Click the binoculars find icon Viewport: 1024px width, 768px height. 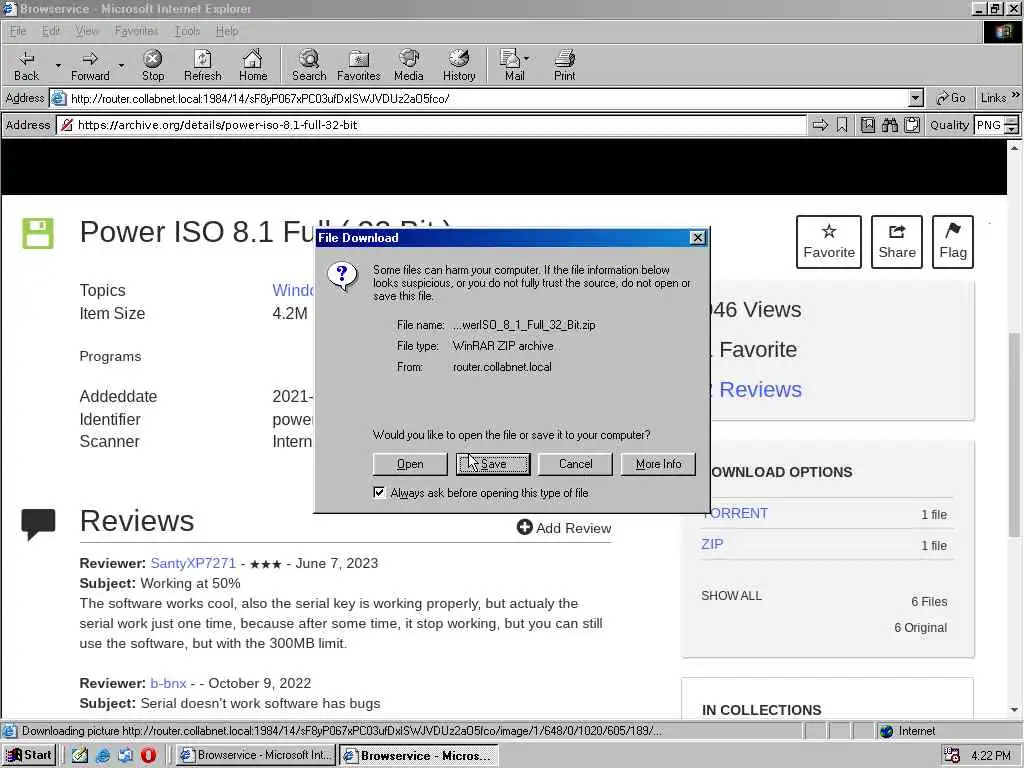pos(889,125)
